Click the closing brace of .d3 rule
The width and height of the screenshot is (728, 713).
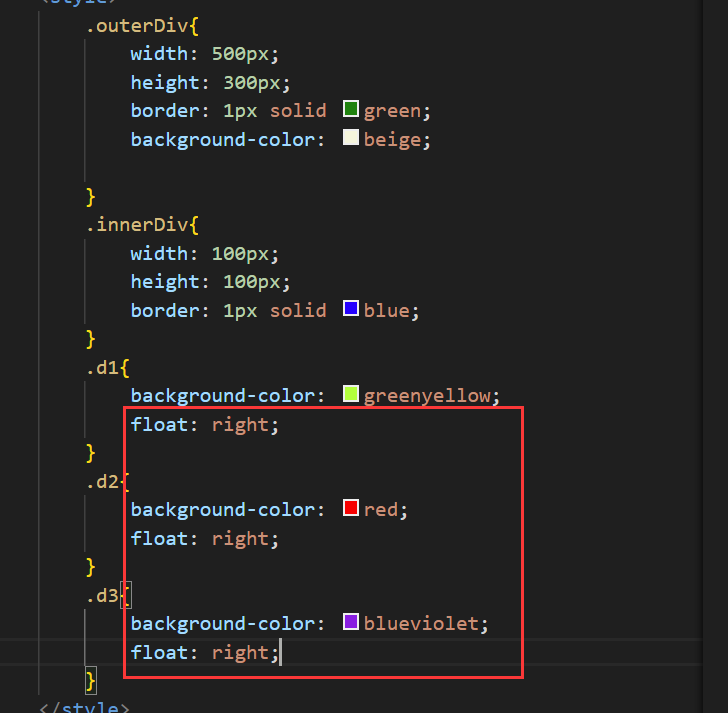point(91,681)
